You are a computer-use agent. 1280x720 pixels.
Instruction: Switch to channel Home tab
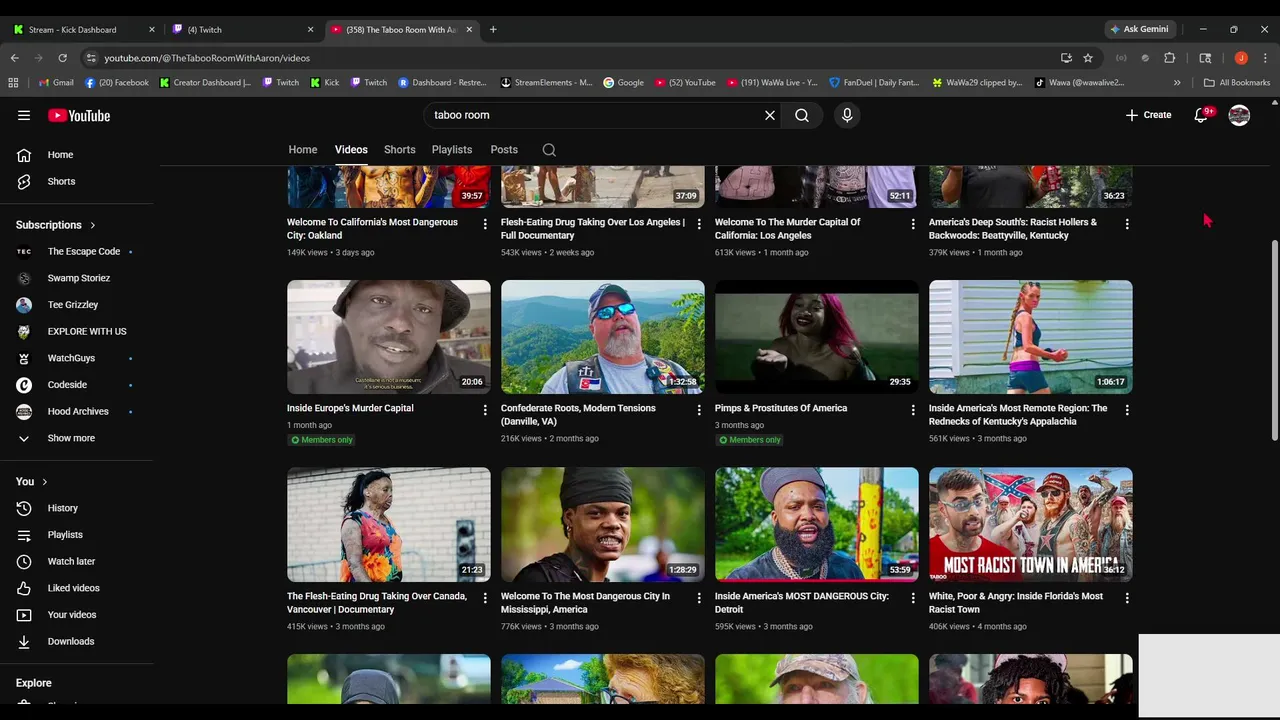[303, 150]
